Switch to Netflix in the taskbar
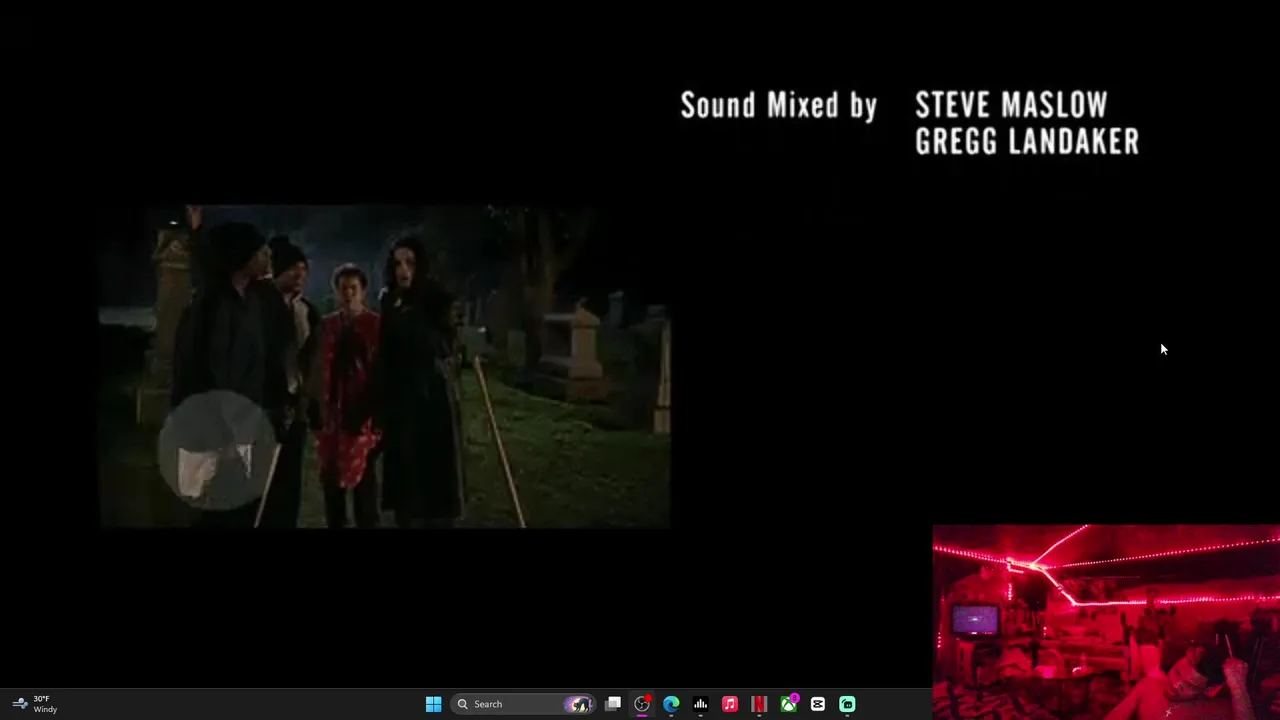1280x720 pixels. pos(759,704)
